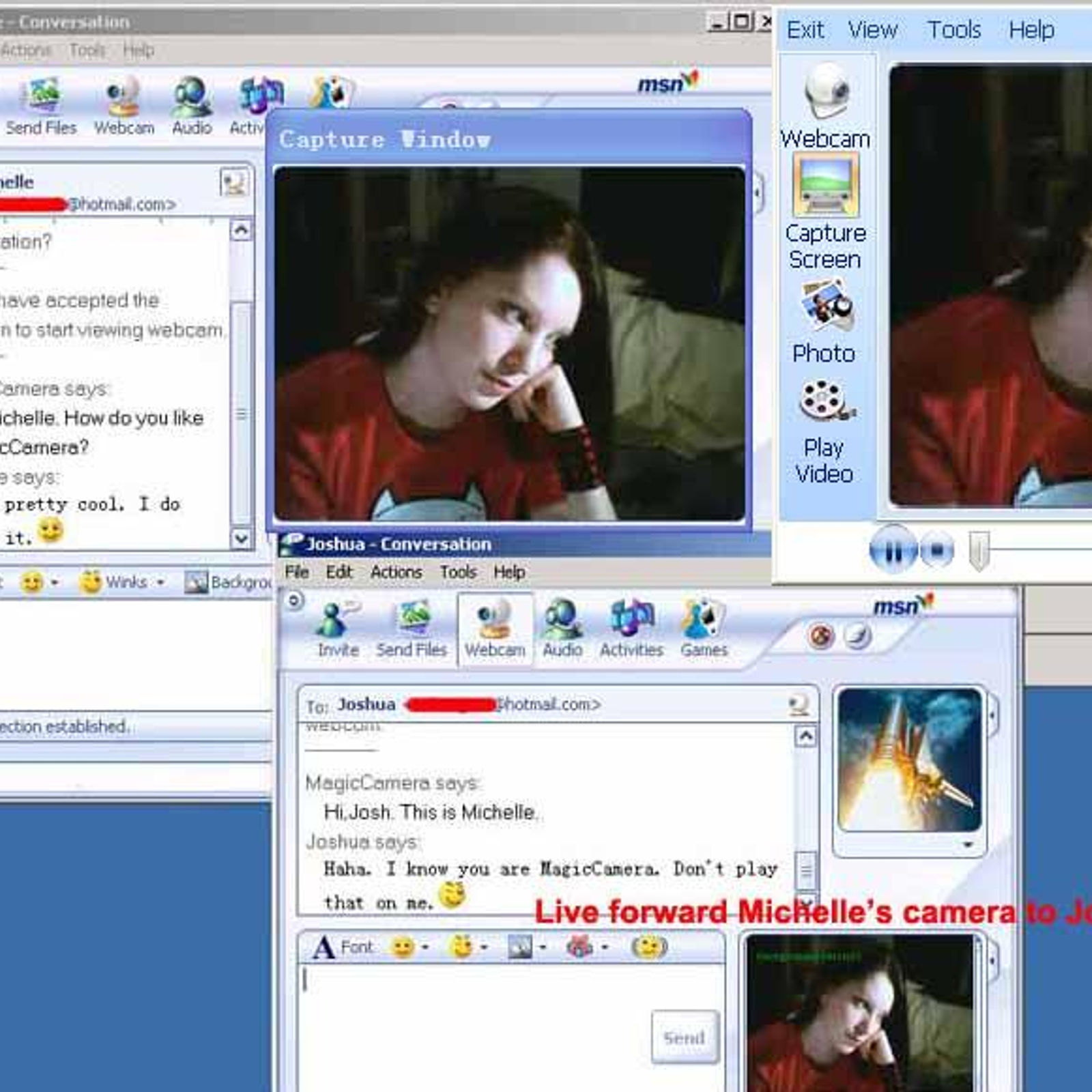The height and width of the screenshot is (1092, 1092).
Task: Open Tools menu in Michelle conversation window
Action: point(87,51)
